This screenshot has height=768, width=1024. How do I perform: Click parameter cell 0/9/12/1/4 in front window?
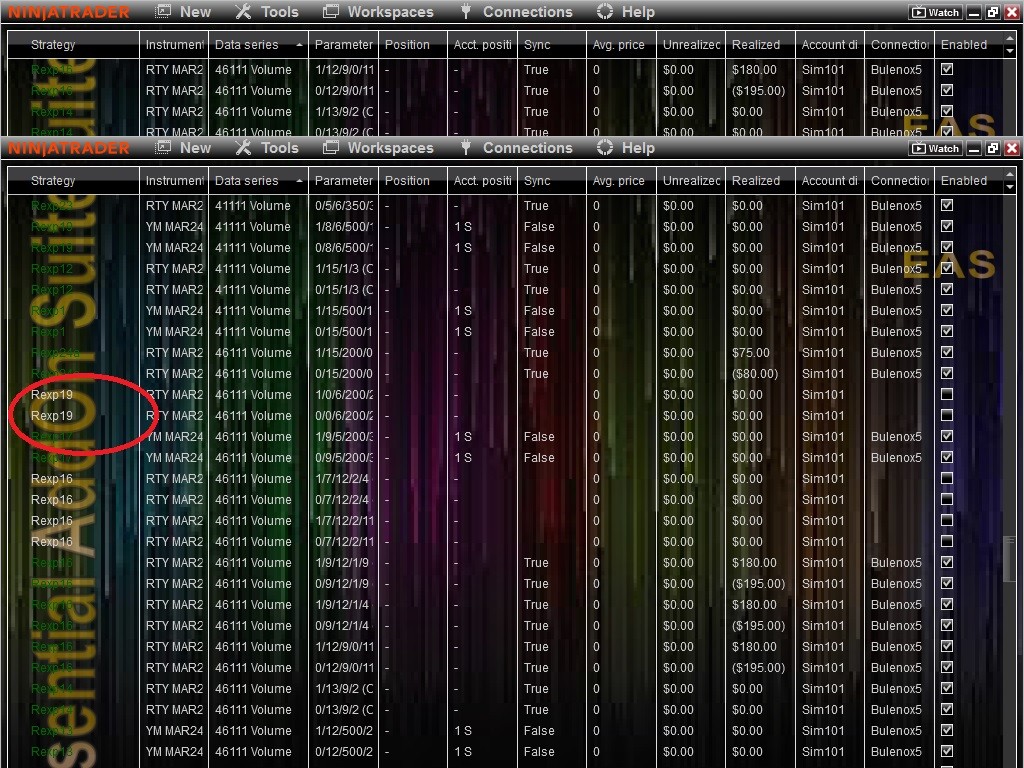click(344, 626)
